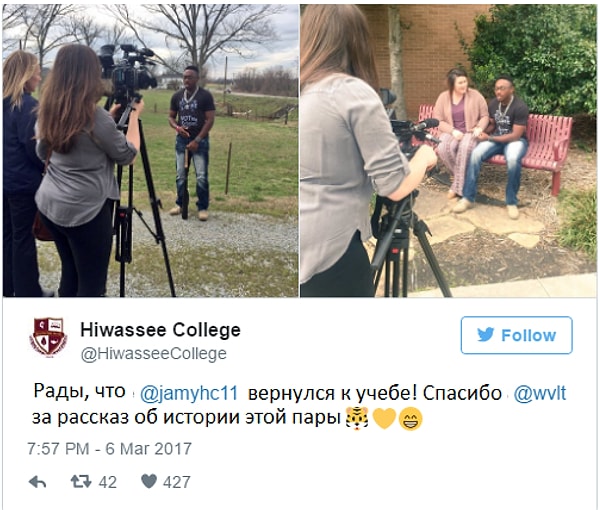Open the Hiwassee College profile name
The image size is (600, 510).
click(x=160, y=330)
